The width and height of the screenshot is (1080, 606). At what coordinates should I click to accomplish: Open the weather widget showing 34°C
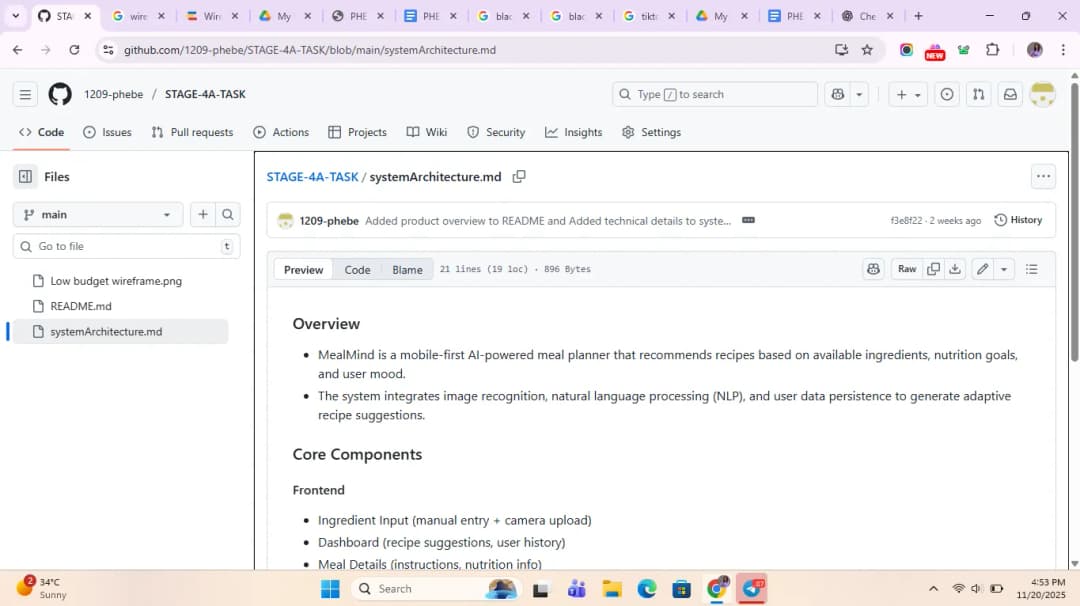tap(41, 588)
